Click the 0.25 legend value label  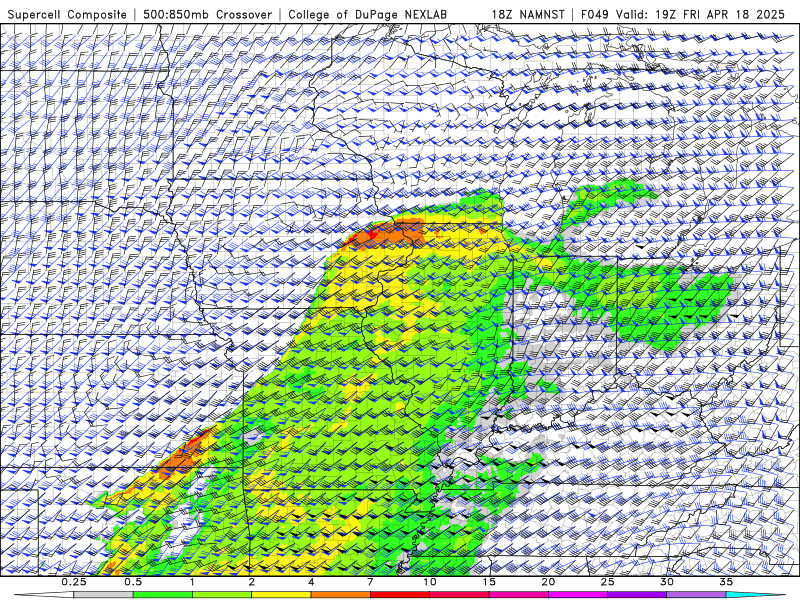pyautogui.click(x=74, y=582)
